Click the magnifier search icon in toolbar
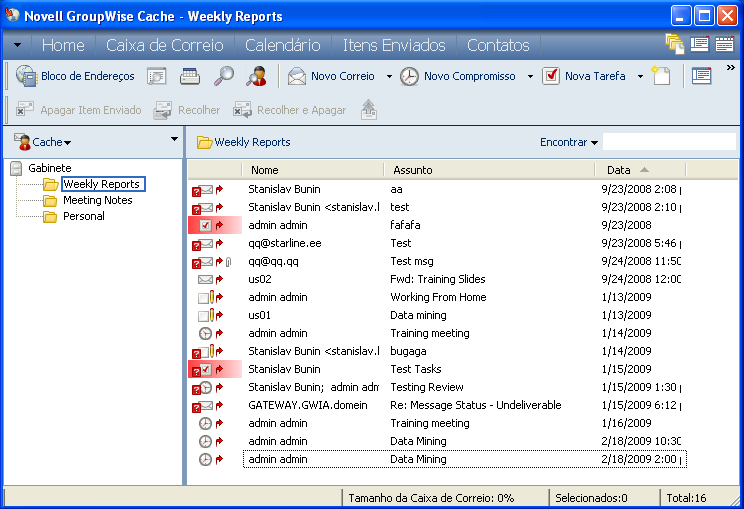 coord(225,76)
